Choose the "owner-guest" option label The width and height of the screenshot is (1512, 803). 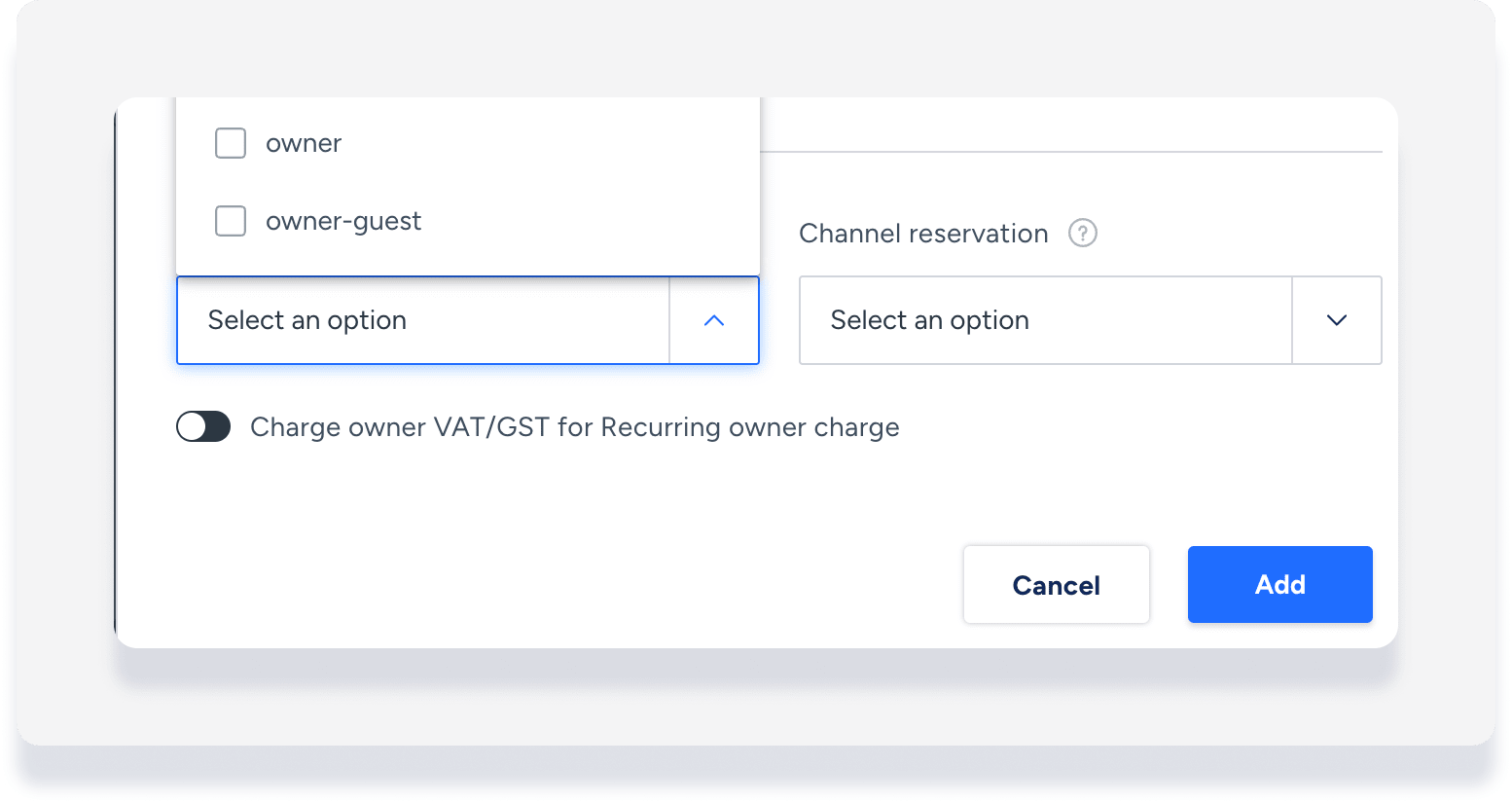(343, 221)
